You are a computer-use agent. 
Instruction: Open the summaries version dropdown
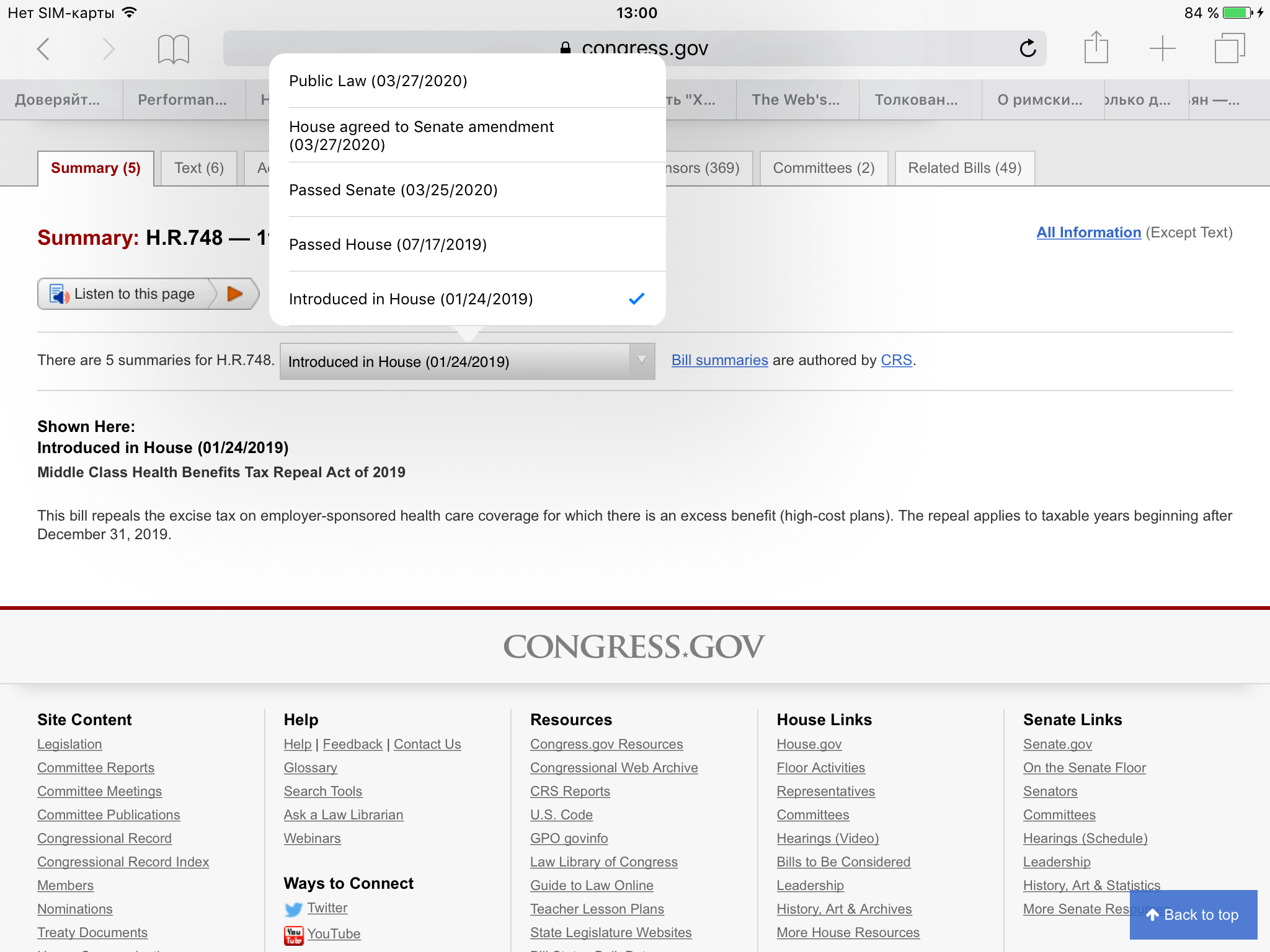pos(468,361)
